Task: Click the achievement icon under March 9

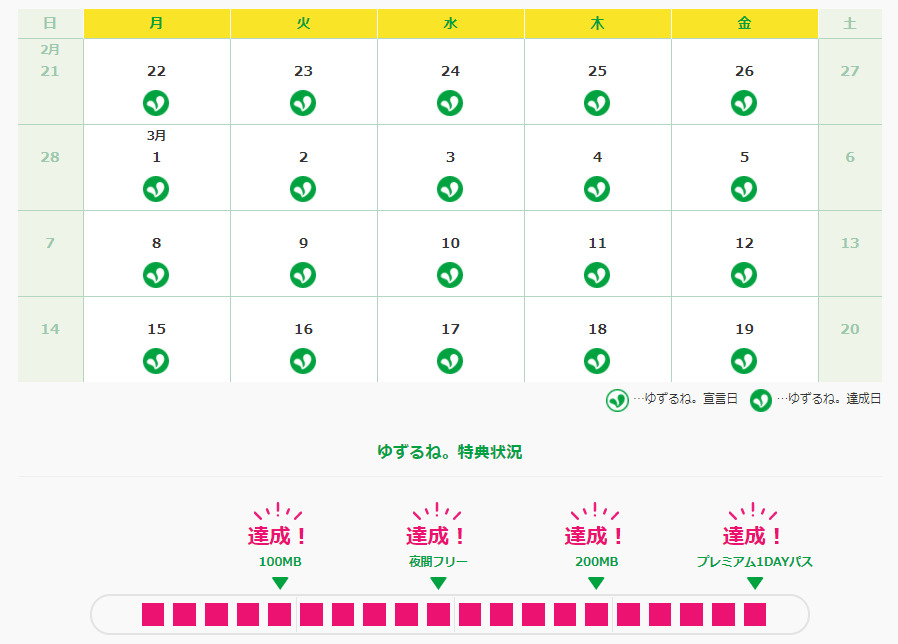Action: (x=303, y=275)
